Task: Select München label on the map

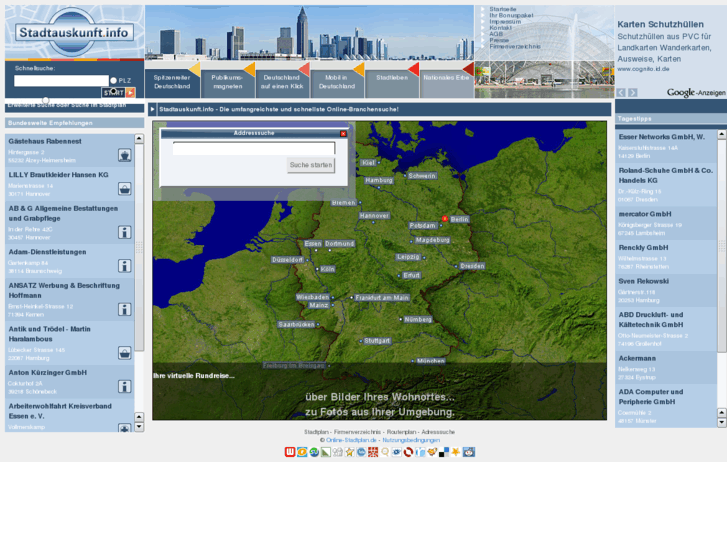Action: 430,361
